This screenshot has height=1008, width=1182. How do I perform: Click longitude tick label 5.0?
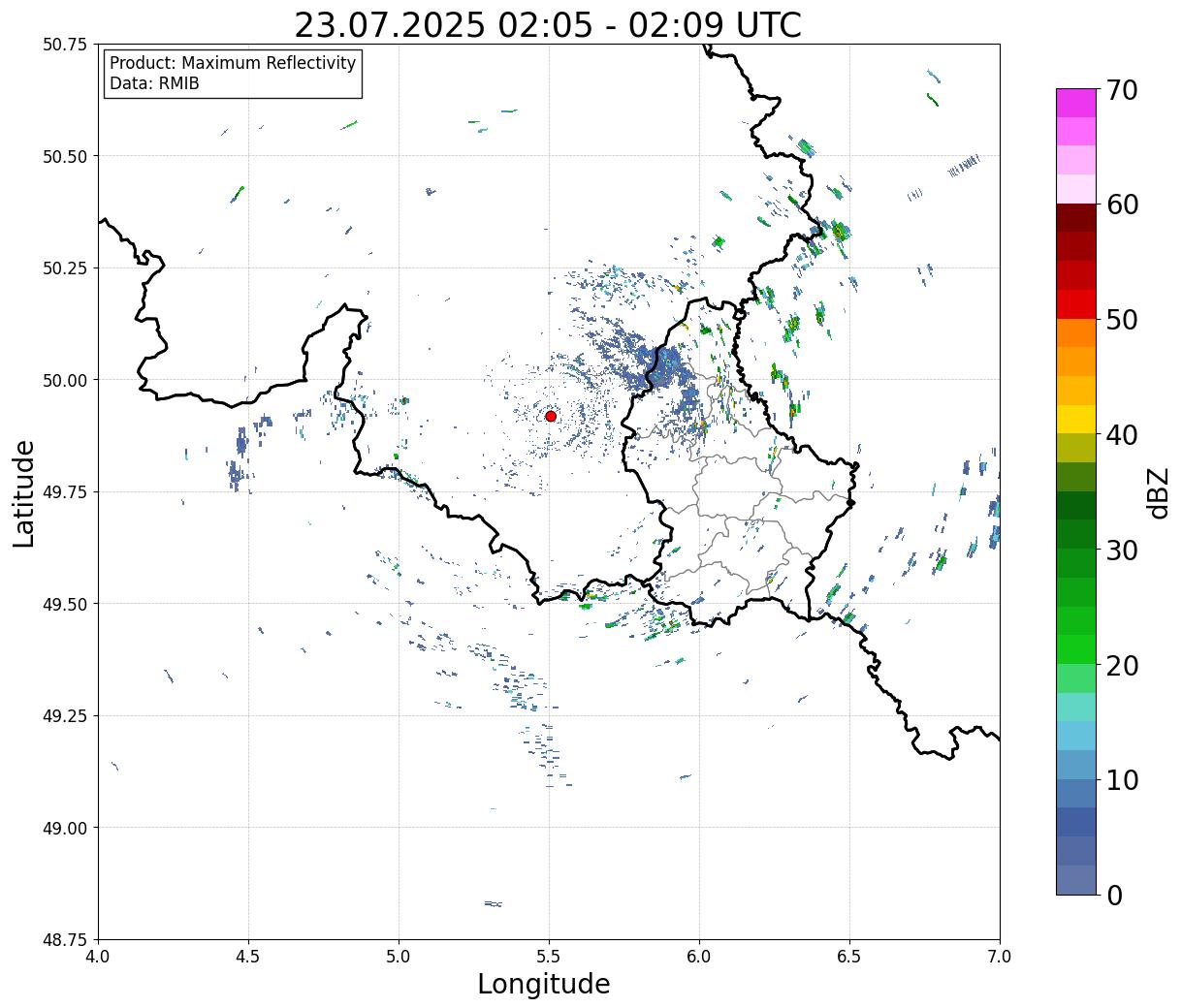coord(399,957)
